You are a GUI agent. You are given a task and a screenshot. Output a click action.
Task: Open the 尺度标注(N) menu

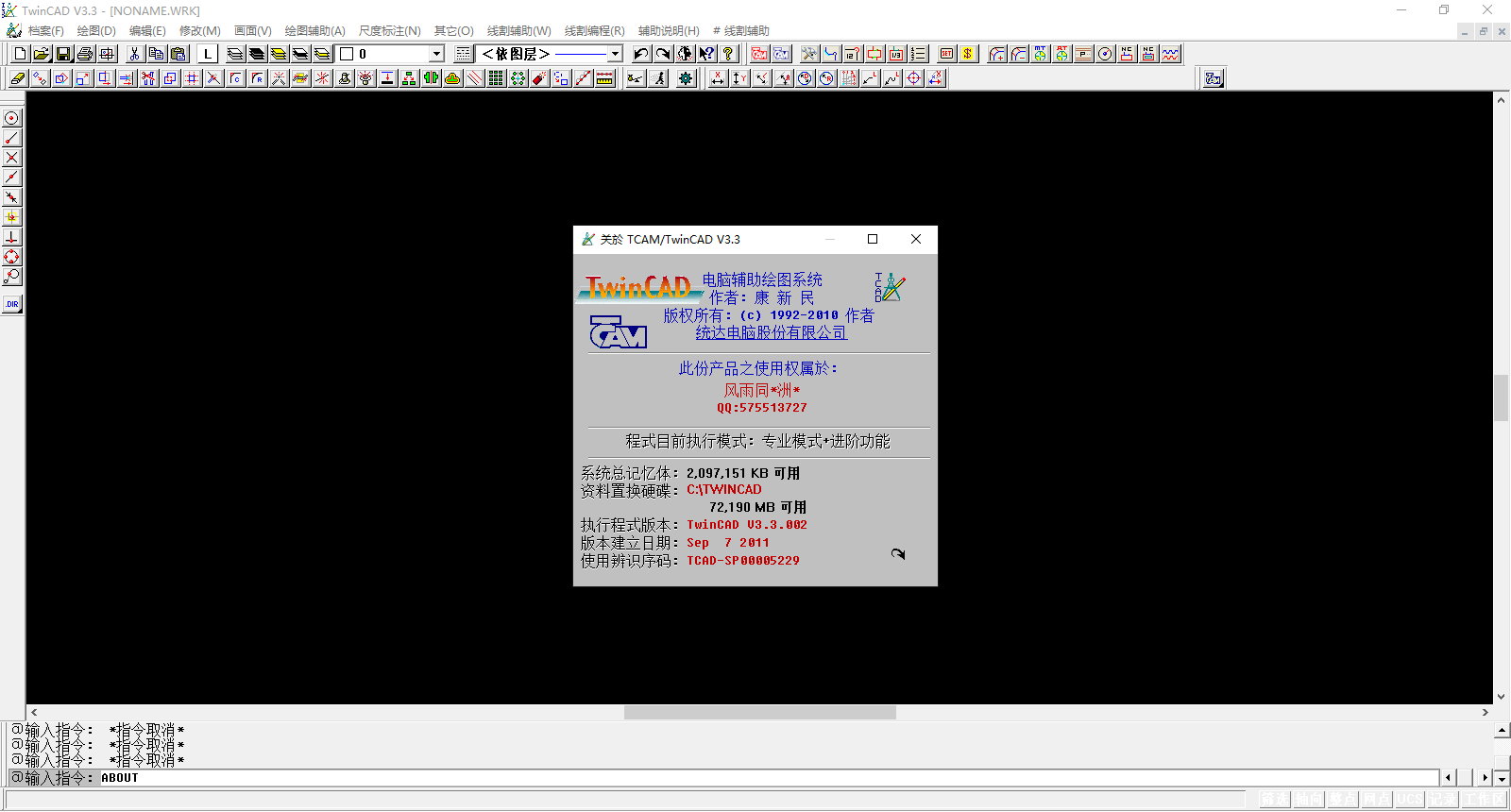pyautogui.click(x=390, y=31)
